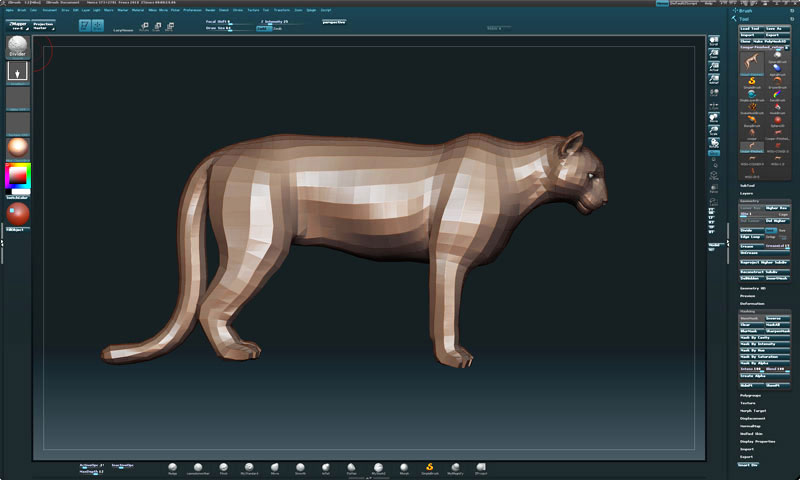Click the Tool palette header icon

[x=734, y=19]
